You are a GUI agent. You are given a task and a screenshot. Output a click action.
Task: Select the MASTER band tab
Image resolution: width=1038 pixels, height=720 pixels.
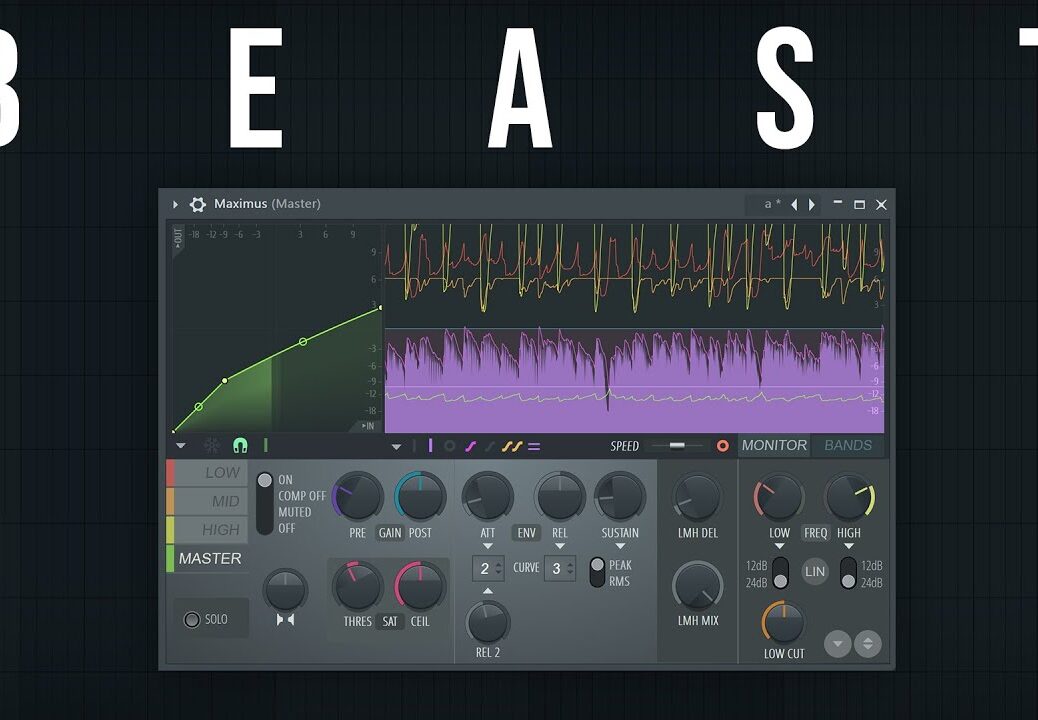[x=207, y=559]
